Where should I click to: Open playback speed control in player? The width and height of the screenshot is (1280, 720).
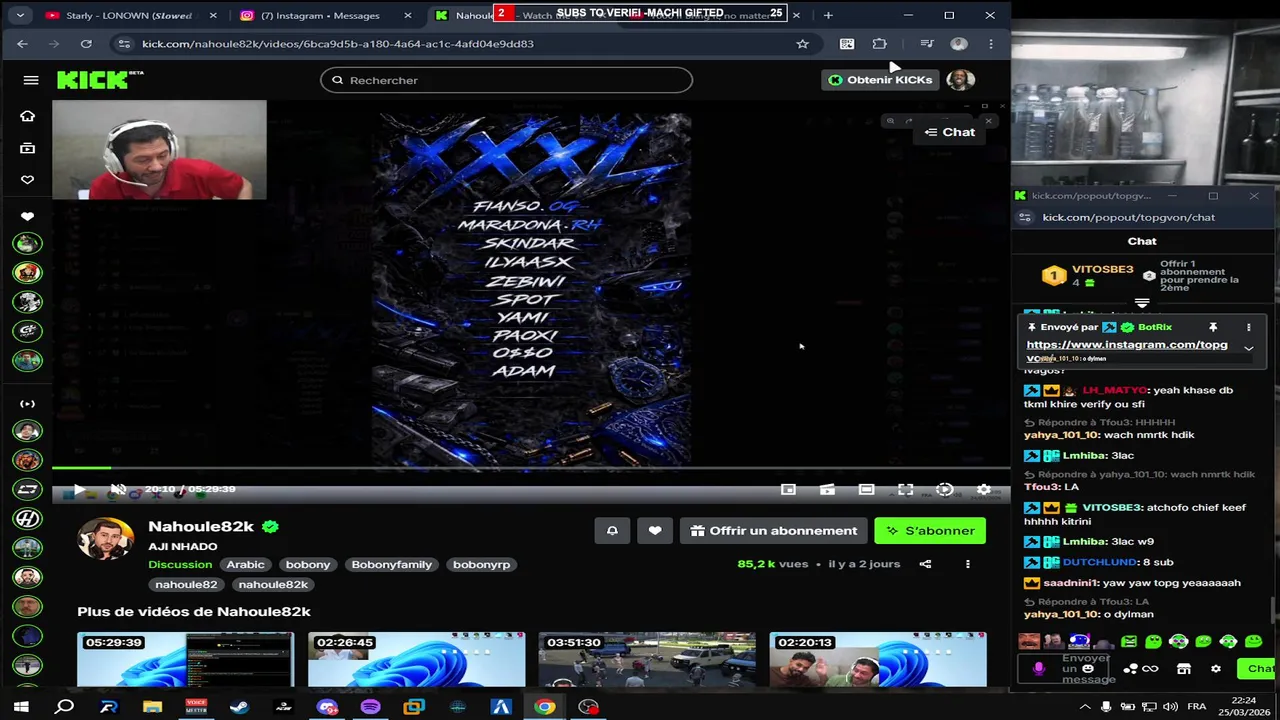tap(945, 490)
